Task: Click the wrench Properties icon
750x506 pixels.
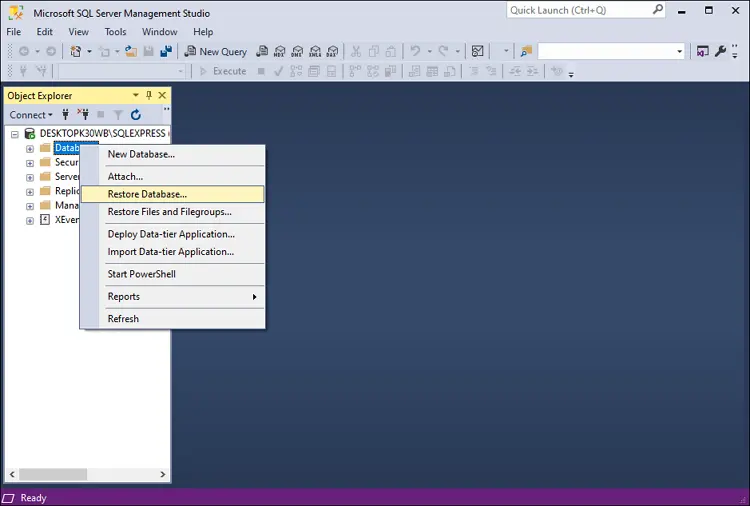Action: [x=720, y=51]
